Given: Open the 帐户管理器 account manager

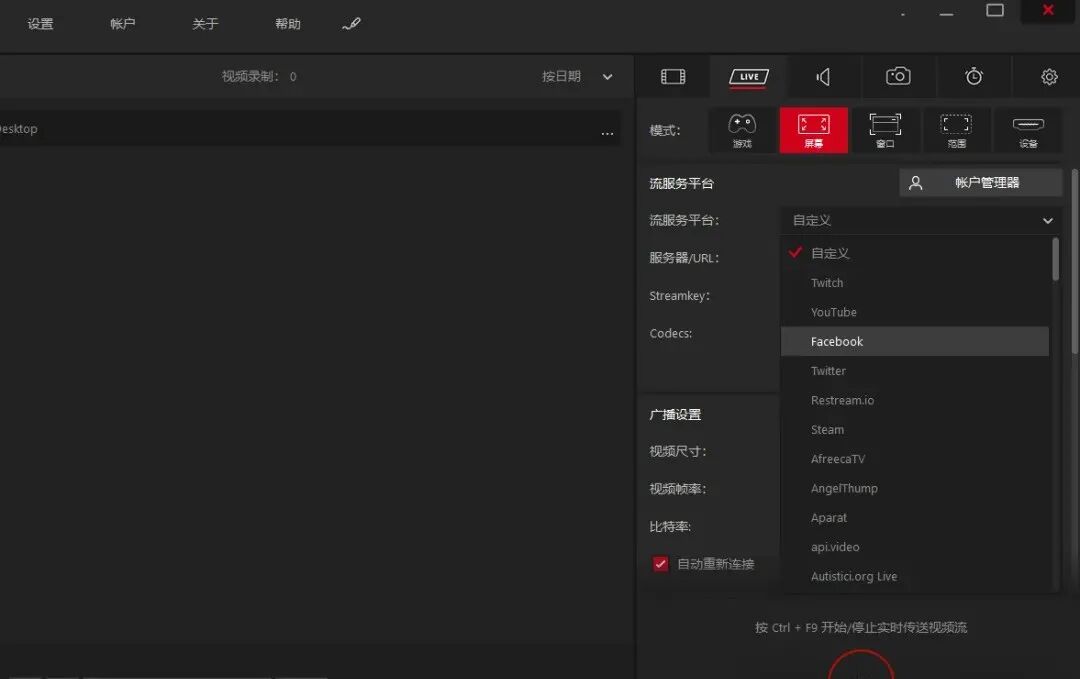Looking at the screenshot, I should click(x=980, y=182).
